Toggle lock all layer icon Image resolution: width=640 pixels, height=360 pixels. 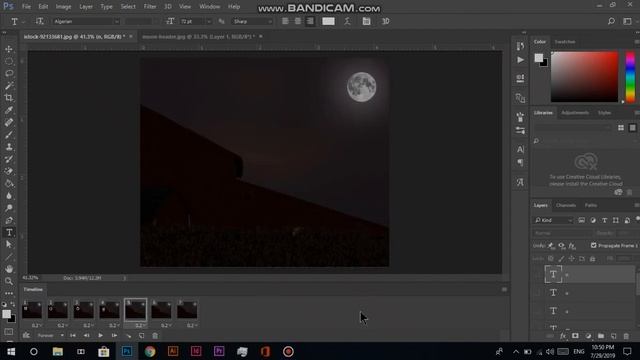592,259
